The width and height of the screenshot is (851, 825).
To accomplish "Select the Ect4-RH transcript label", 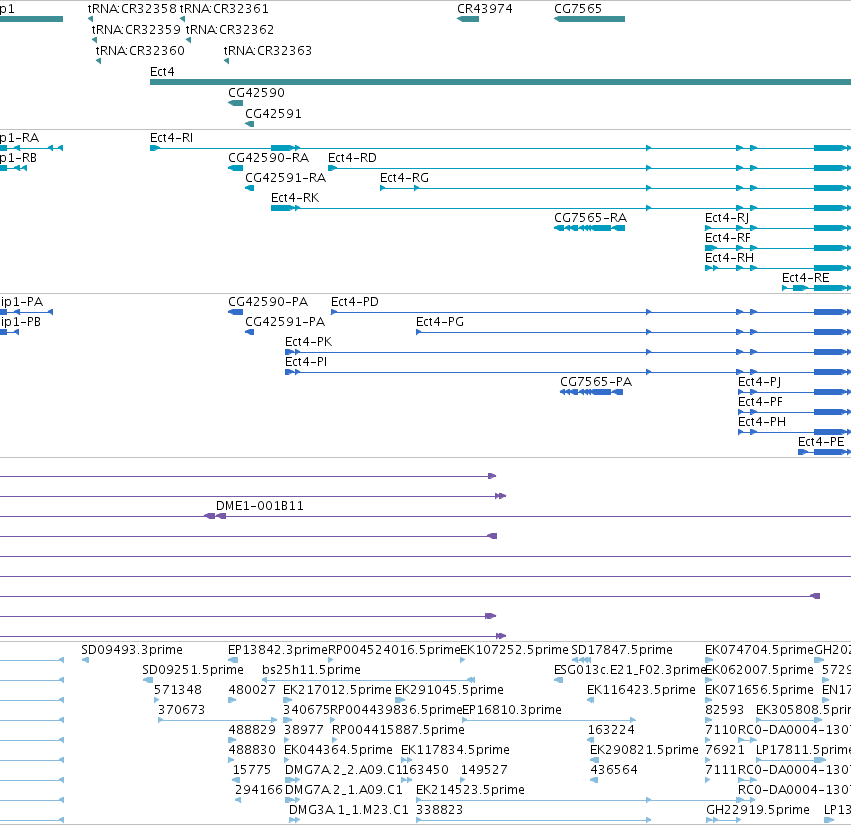I will point(729,258).
